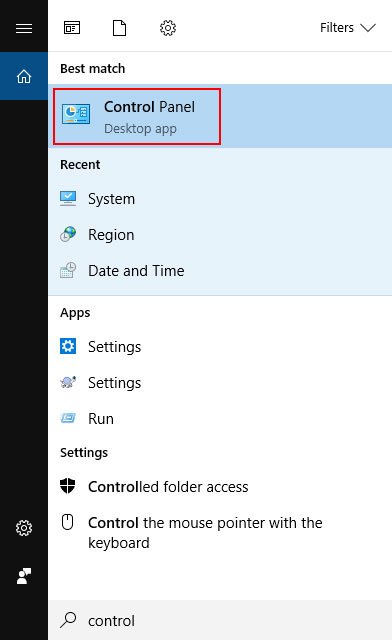This screenshot has width=392, height=640.
Task: Click the Control Panel icon
Action: pos(76,114)
